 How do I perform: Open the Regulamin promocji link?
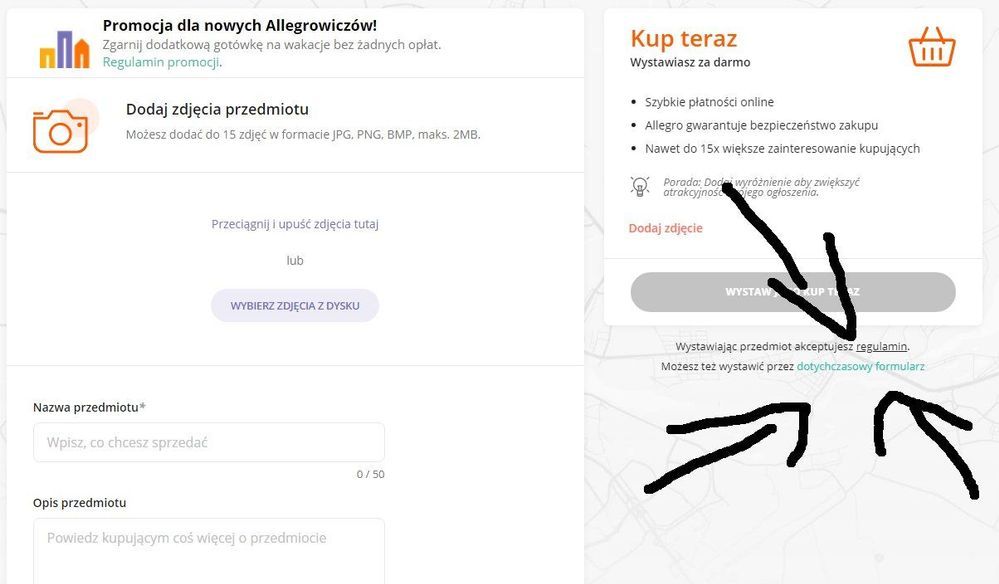click(x=161, y=62)
